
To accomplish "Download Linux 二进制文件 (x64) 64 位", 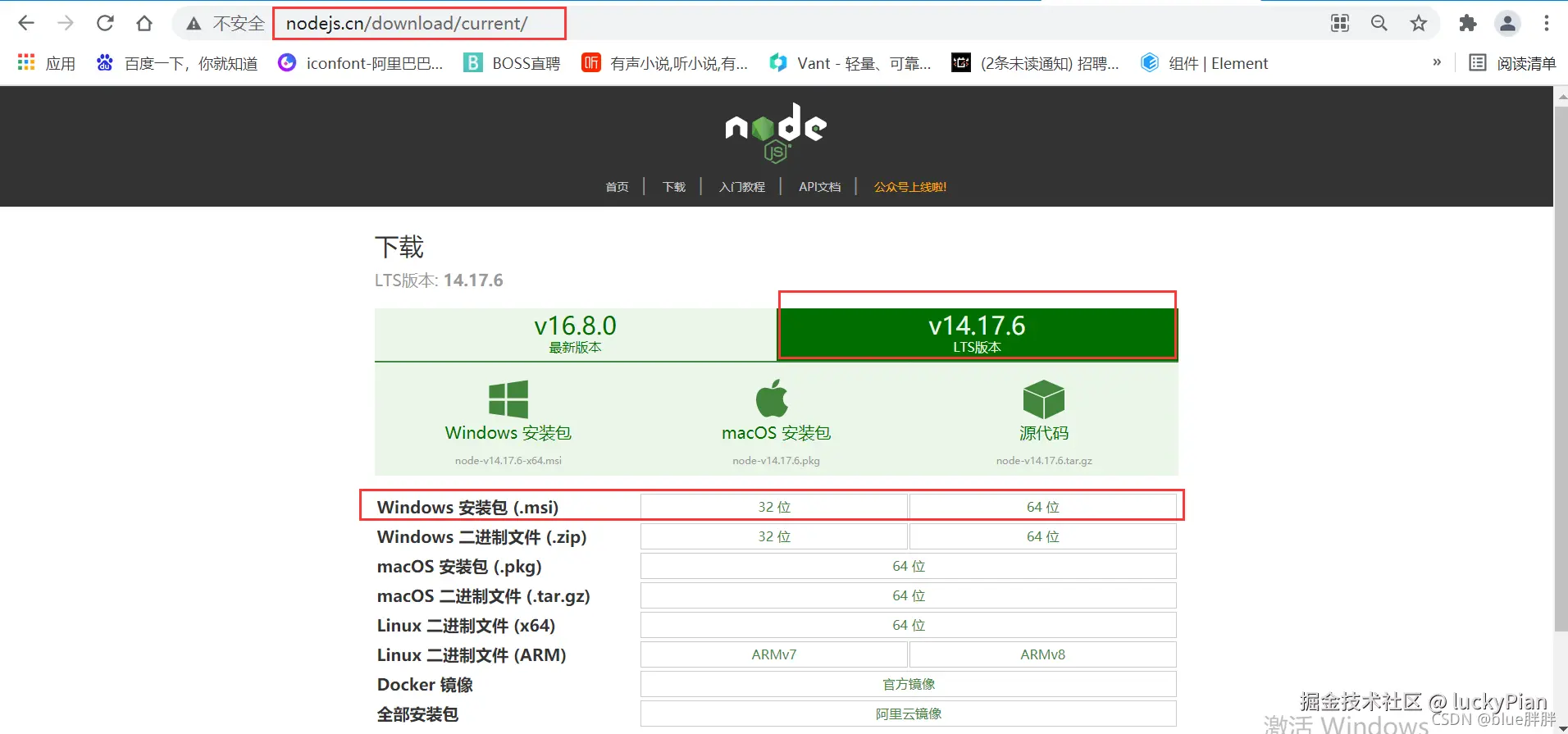I will click(909, 625).
